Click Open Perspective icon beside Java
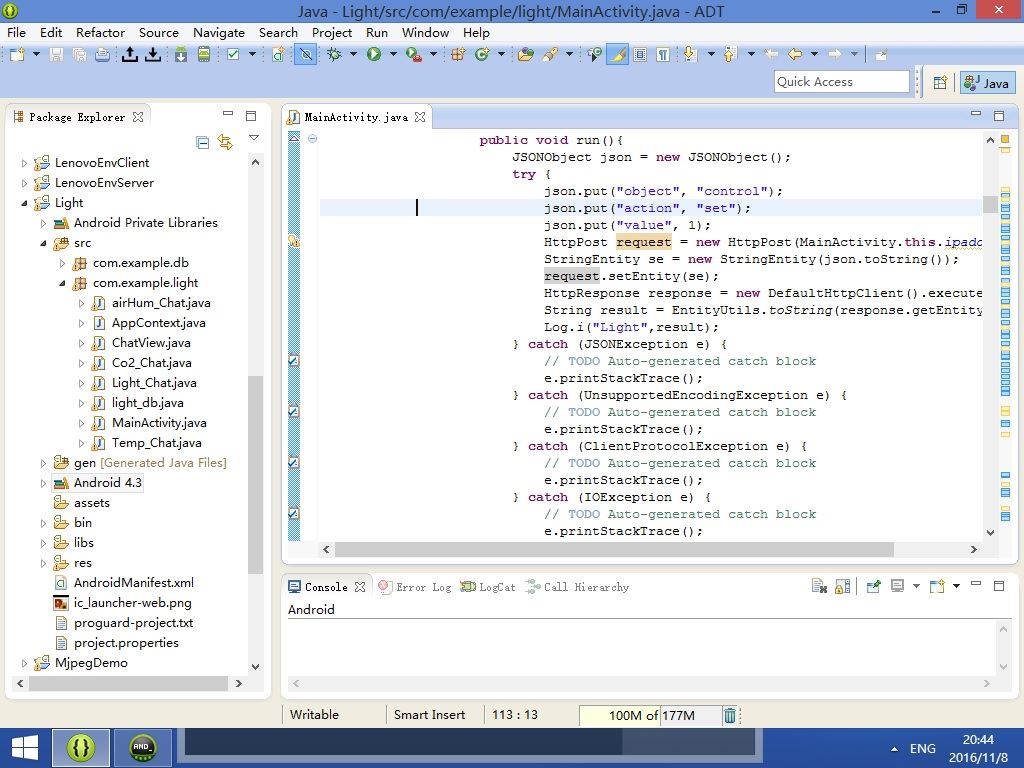The height and width of the screenshot is (768, 1024). 940,83
